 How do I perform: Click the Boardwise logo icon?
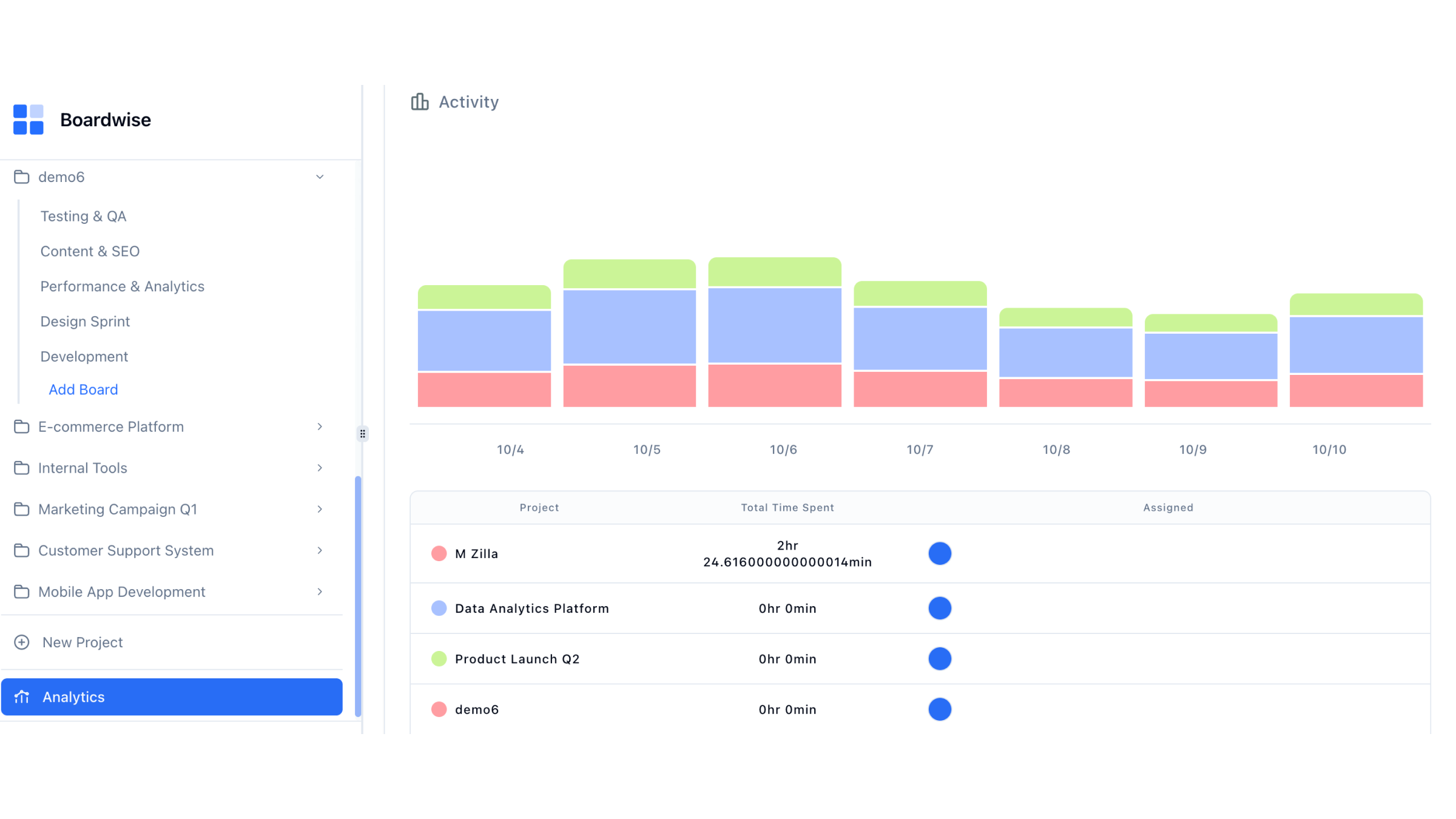coord(29,120)
